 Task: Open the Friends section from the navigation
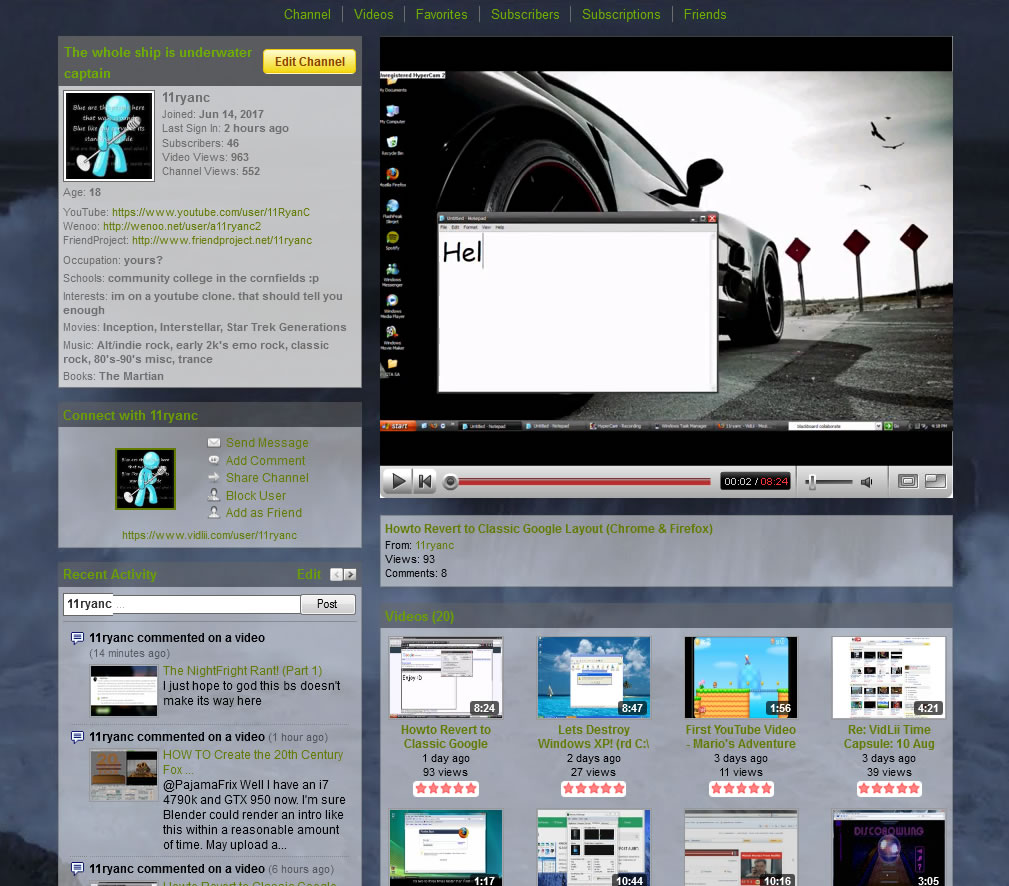[705, 14]
